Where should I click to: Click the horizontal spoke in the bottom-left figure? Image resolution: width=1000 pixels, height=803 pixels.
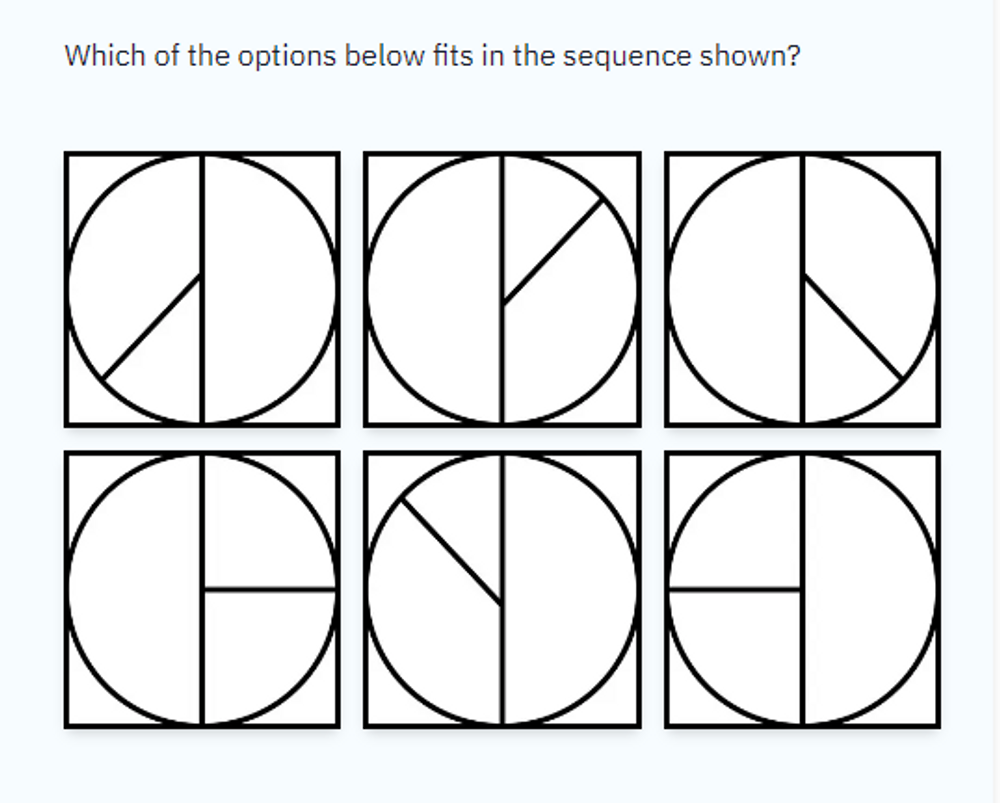(269, 590)
